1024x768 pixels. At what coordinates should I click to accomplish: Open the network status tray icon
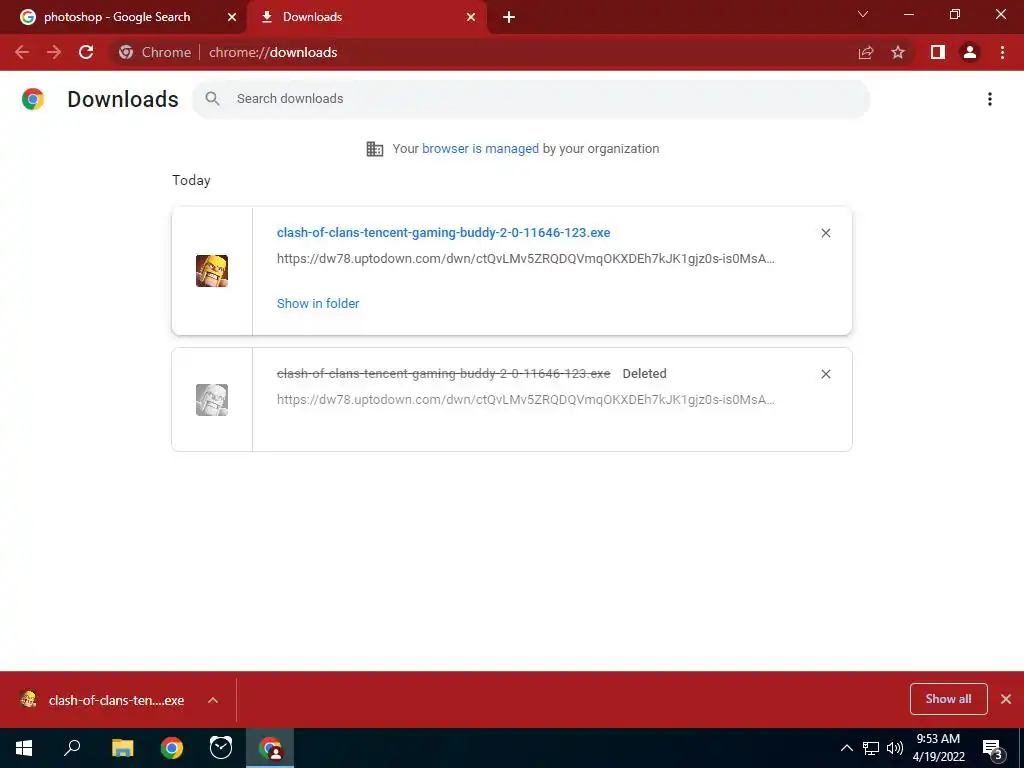(871, 748)
